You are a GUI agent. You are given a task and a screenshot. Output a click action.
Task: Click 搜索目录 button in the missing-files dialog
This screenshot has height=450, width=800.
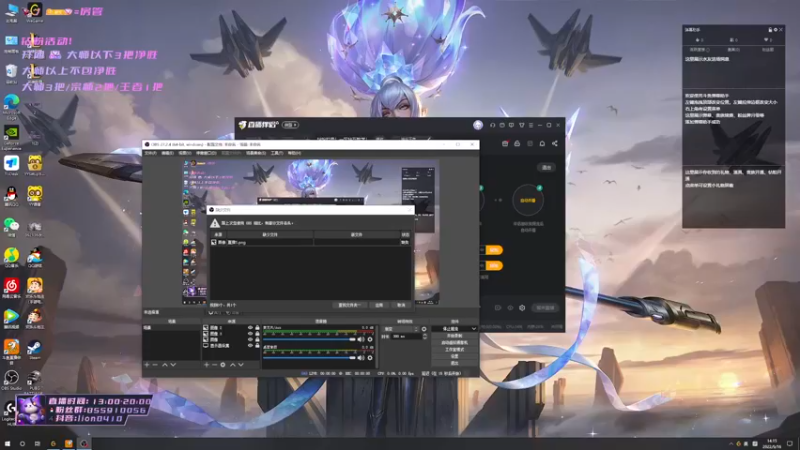pos(349,305)
